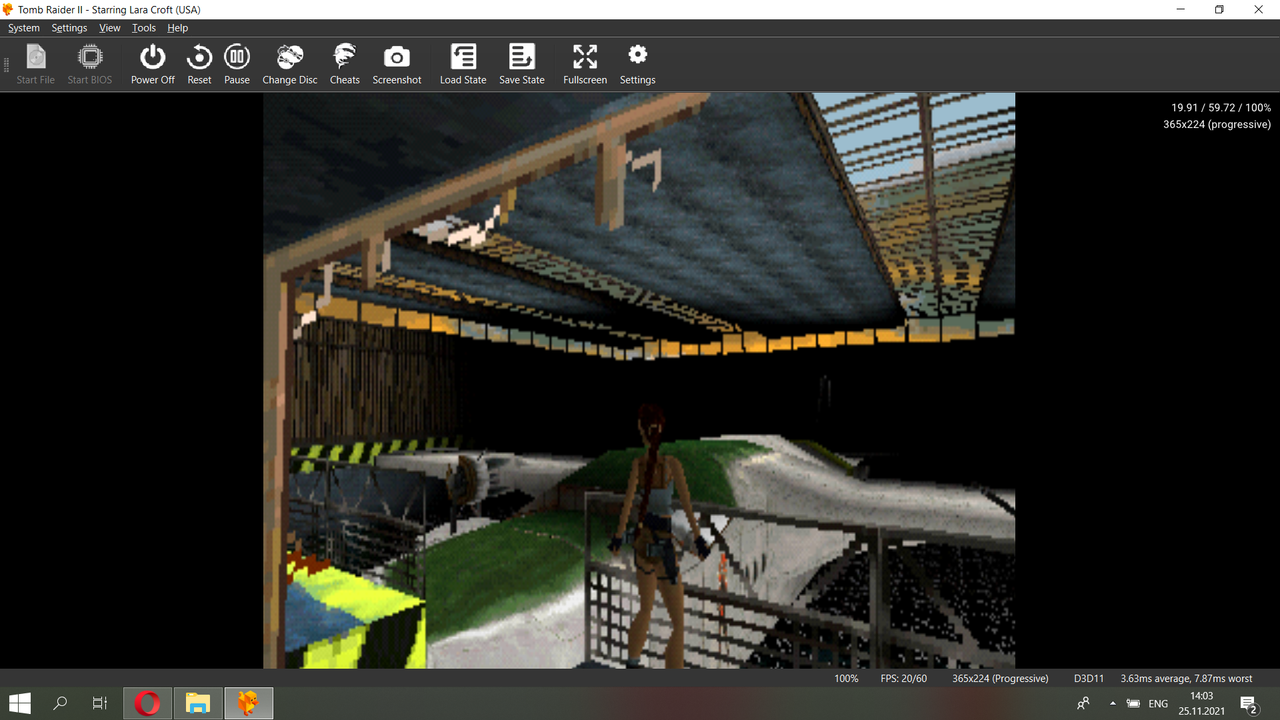Switch the ENG input language
The height and width of the screenshot is (720, 1280).
(1158, 704)
